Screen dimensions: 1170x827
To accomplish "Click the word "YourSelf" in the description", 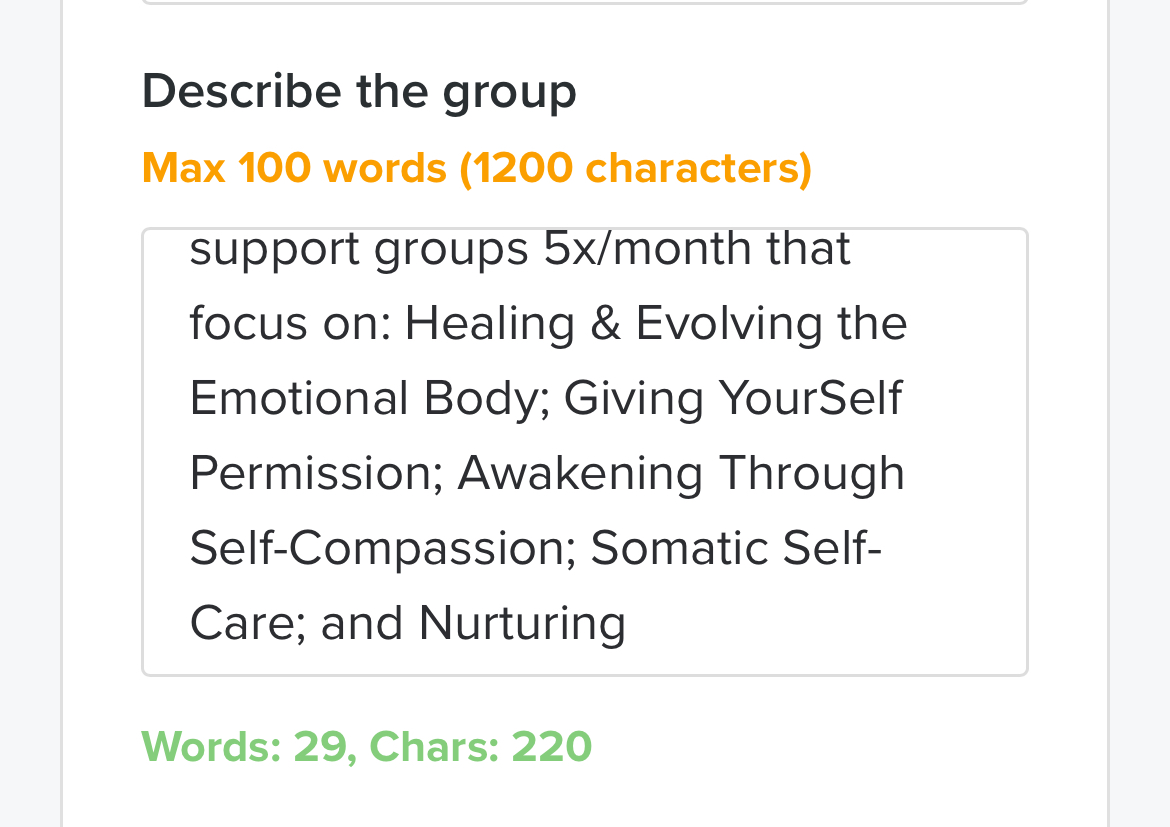I will [810, 399].
